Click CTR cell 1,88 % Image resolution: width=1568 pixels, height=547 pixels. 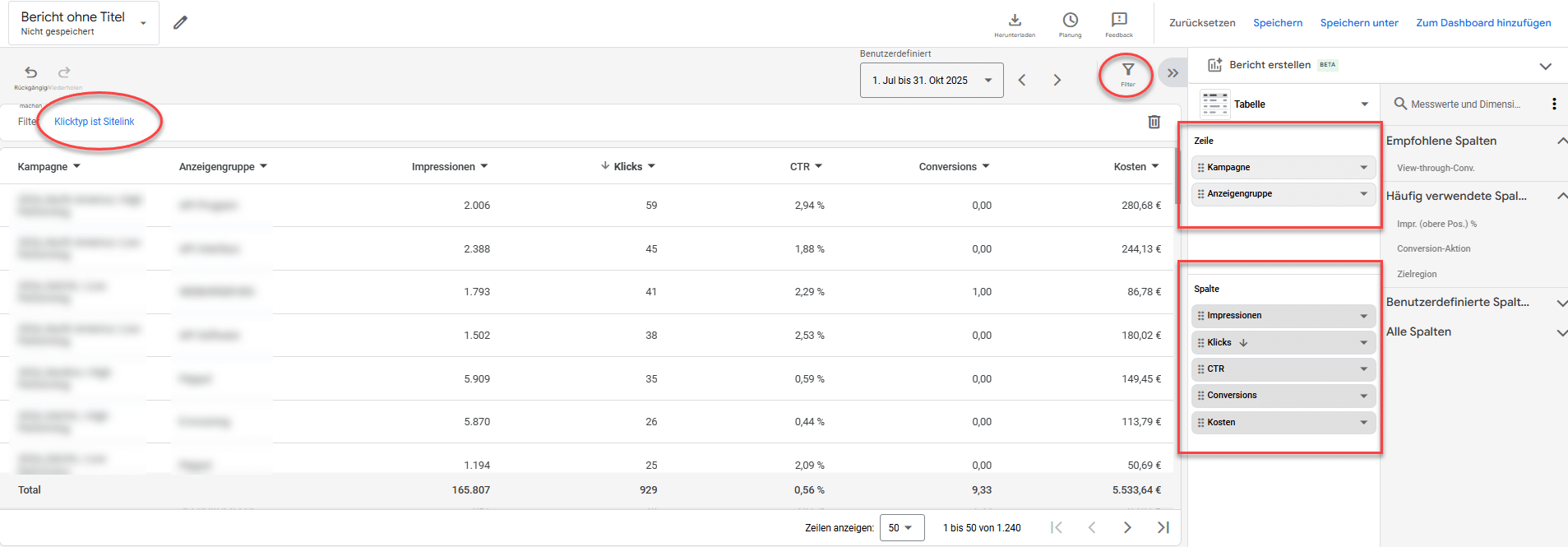(x=809, y=249)
